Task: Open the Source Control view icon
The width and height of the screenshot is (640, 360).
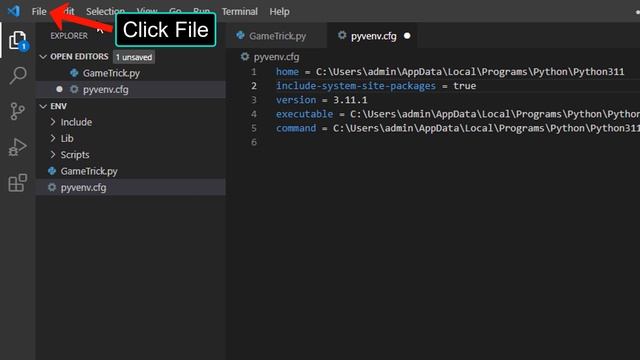Action: [x=18, y=111]
